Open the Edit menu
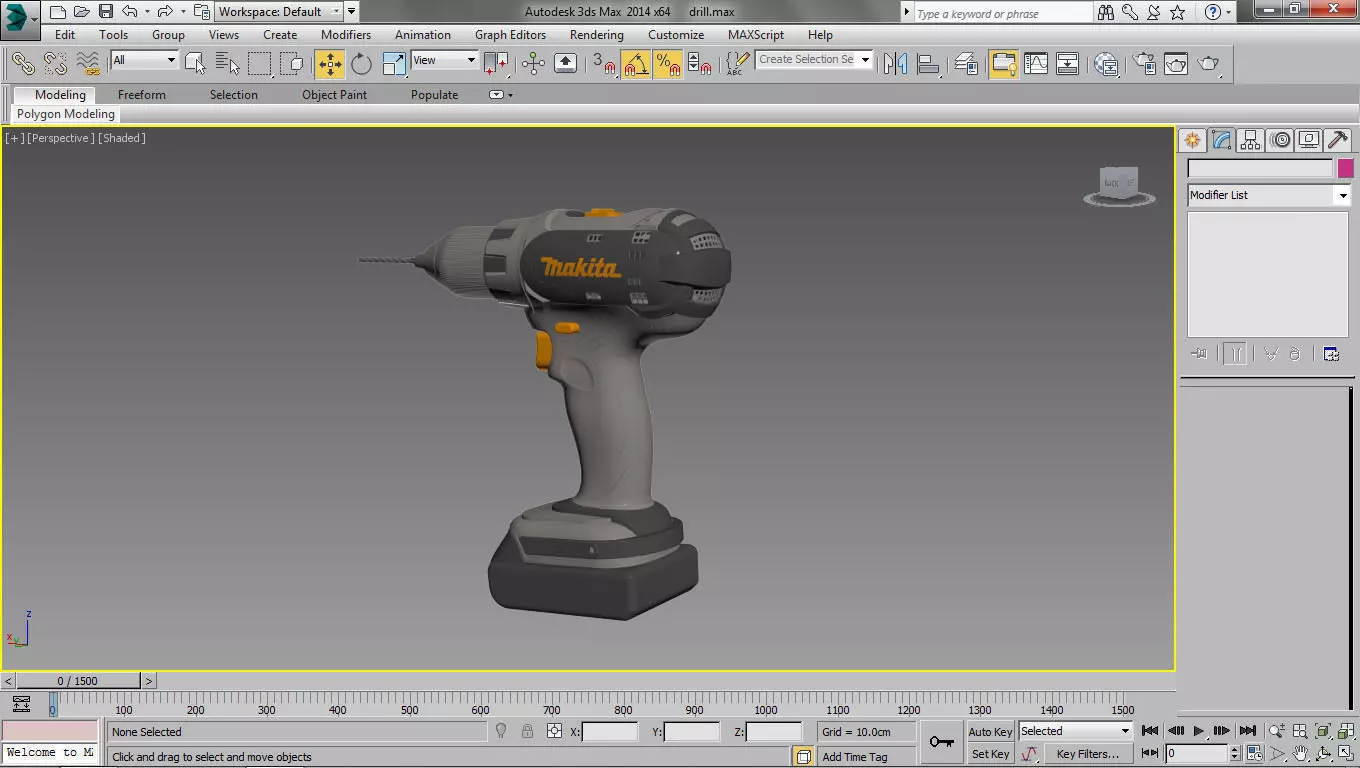Image resolution: width=1360 pixels, height=768 pixels. (x=65, y=35)
